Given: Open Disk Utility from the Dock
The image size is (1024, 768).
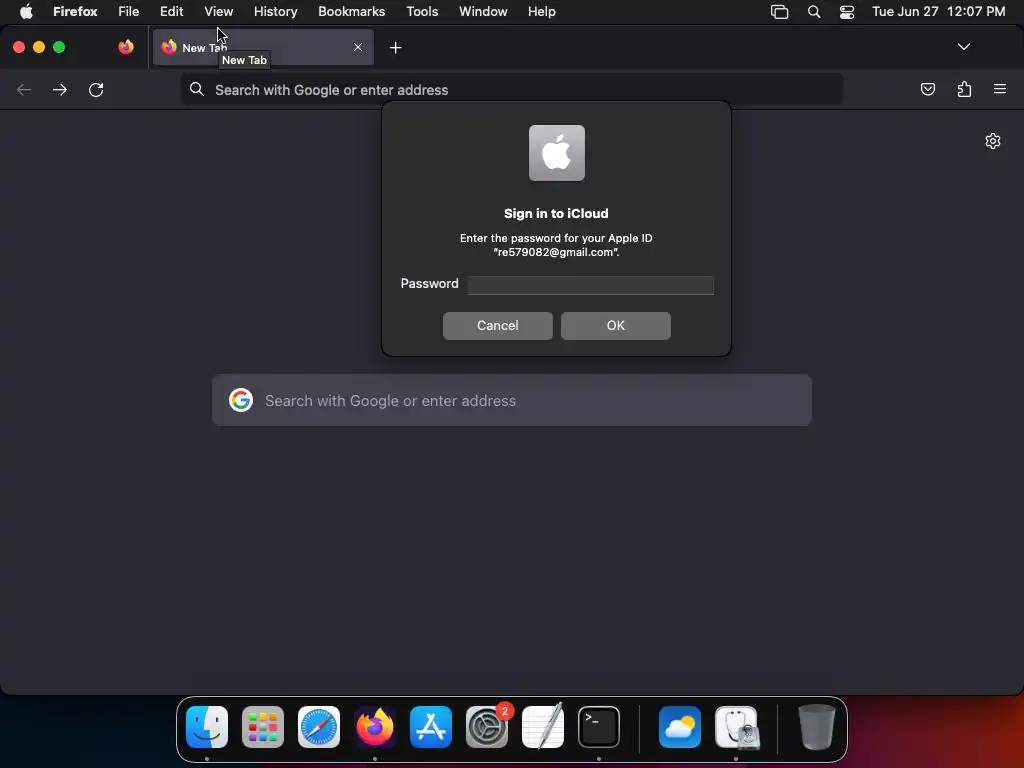Looking at the screenshot, I should (736, 727).
